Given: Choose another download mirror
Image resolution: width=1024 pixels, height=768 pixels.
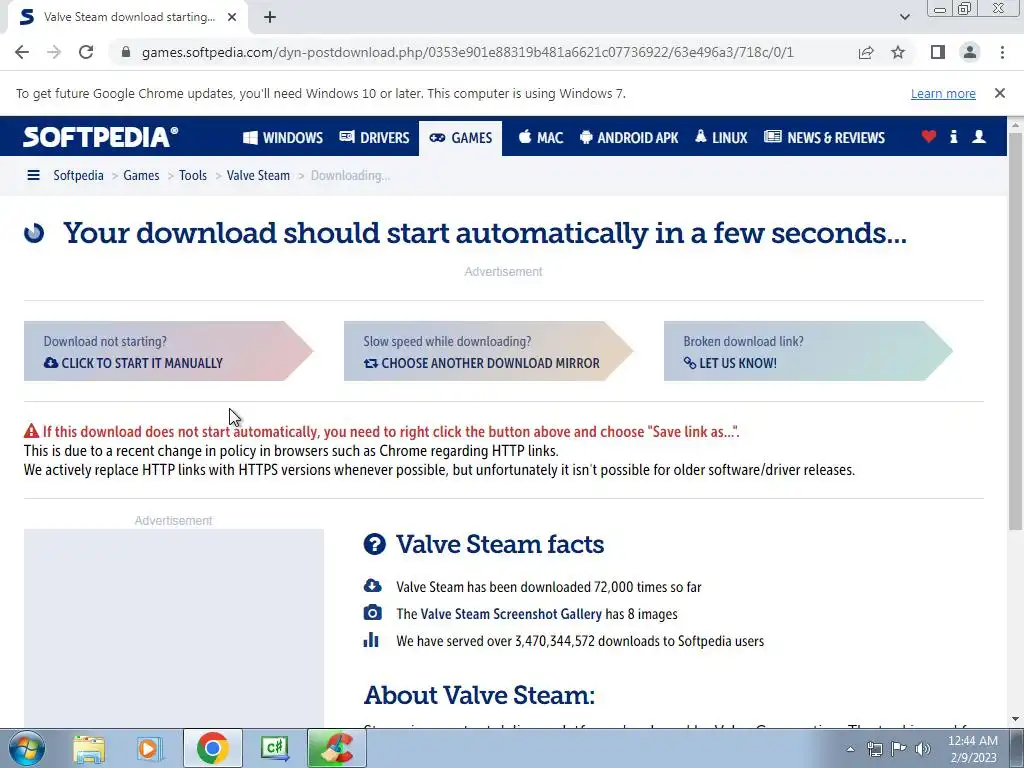Looking at the screenshot, I should [x=488, y=351].
